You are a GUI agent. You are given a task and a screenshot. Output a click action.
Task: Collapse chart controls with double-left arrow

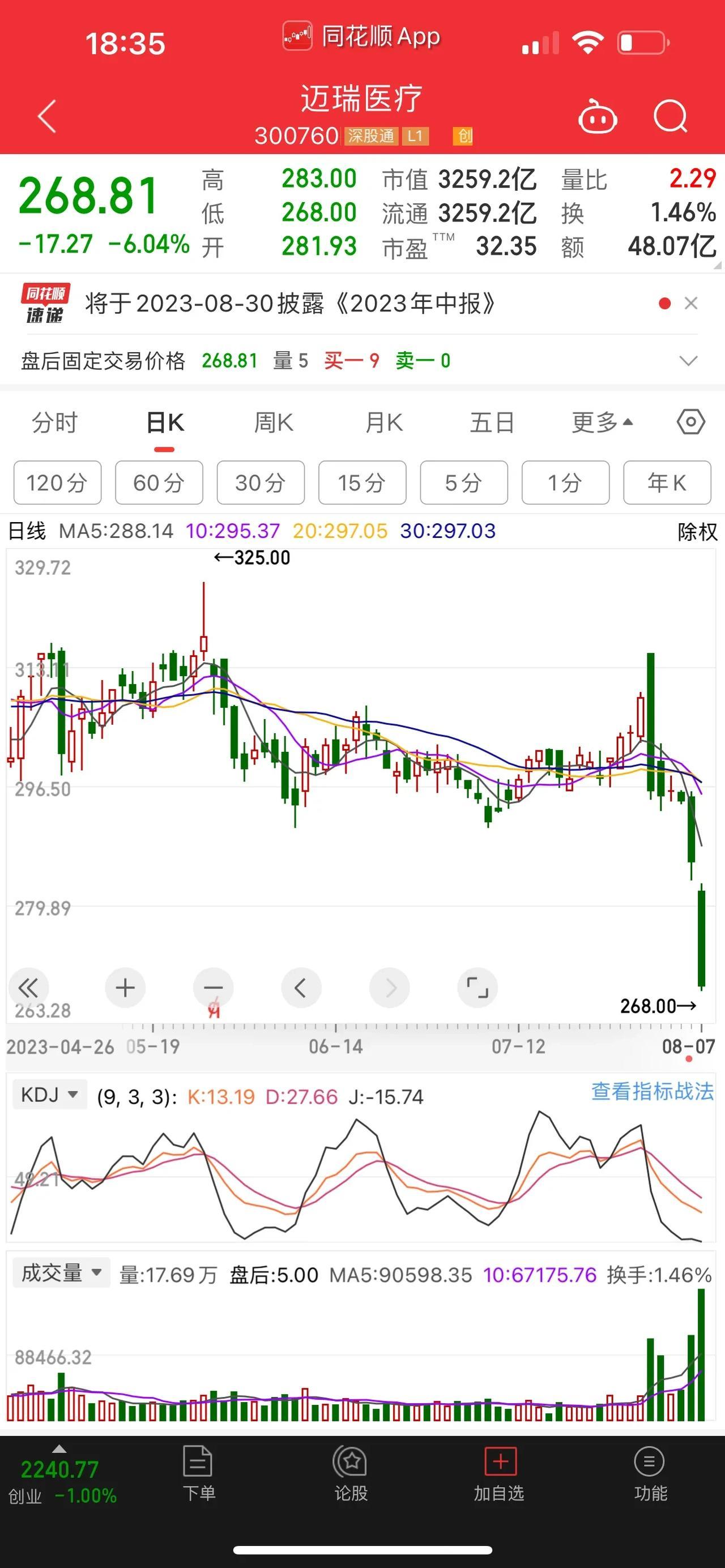tap(28, 988)
